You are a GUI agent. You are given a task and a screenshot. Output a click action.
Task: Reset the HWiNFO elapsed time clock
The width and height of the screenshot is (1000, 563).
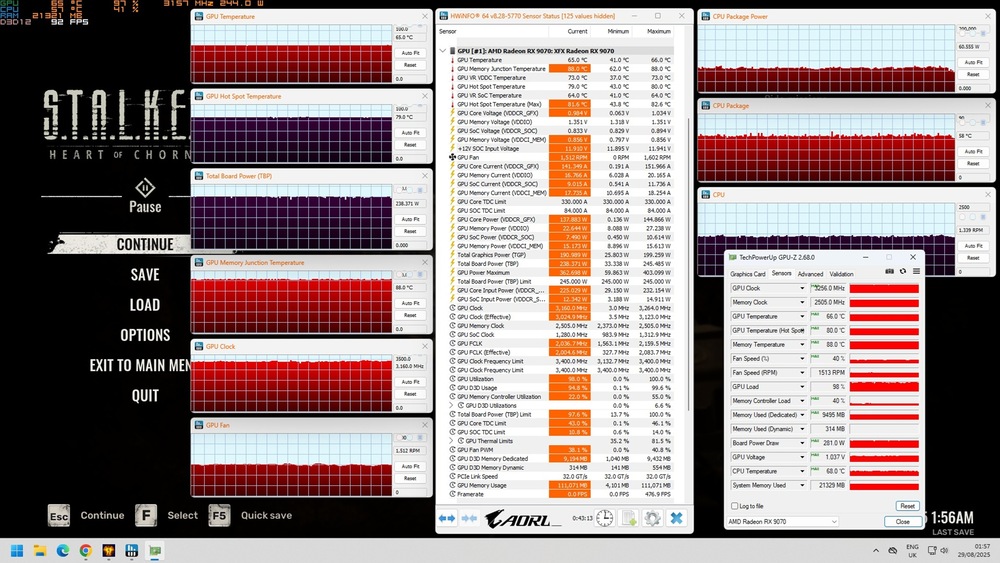(605, 518)
